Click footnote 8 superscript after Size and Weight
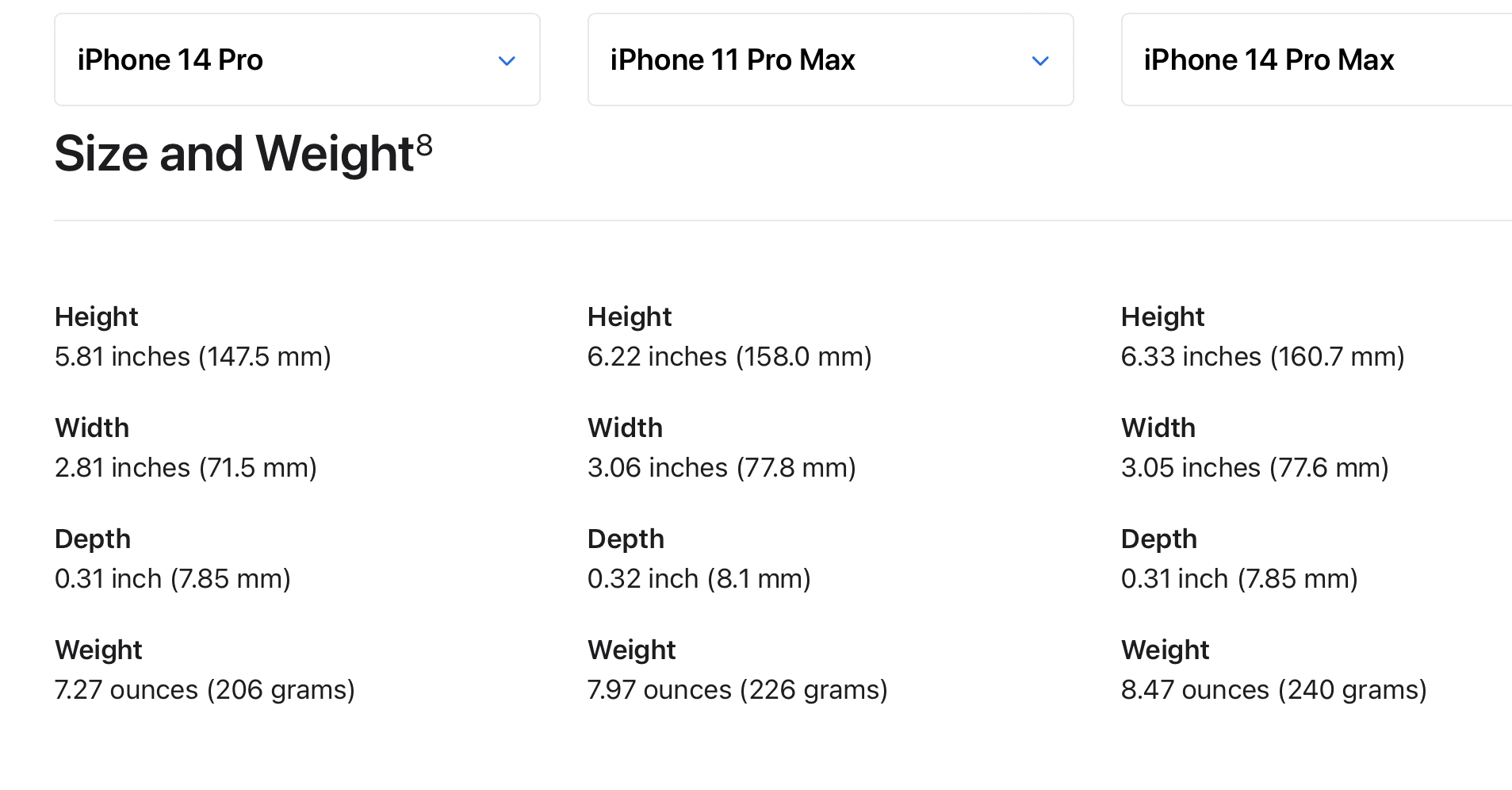The height and width of the screenshot is (790, 1512). (x=424, y=145)
